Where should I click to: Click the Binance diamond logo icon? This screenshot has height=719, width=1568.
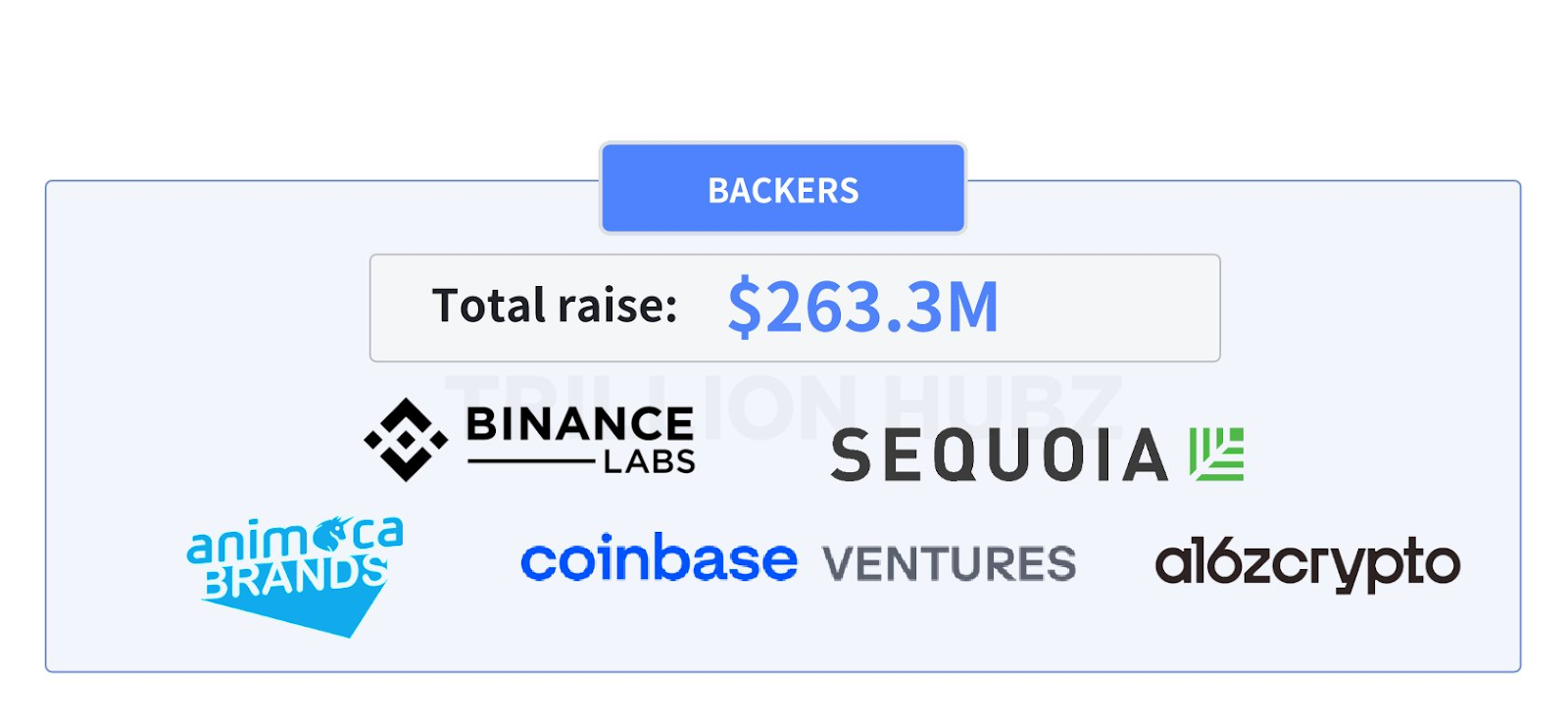coord(406,440)
